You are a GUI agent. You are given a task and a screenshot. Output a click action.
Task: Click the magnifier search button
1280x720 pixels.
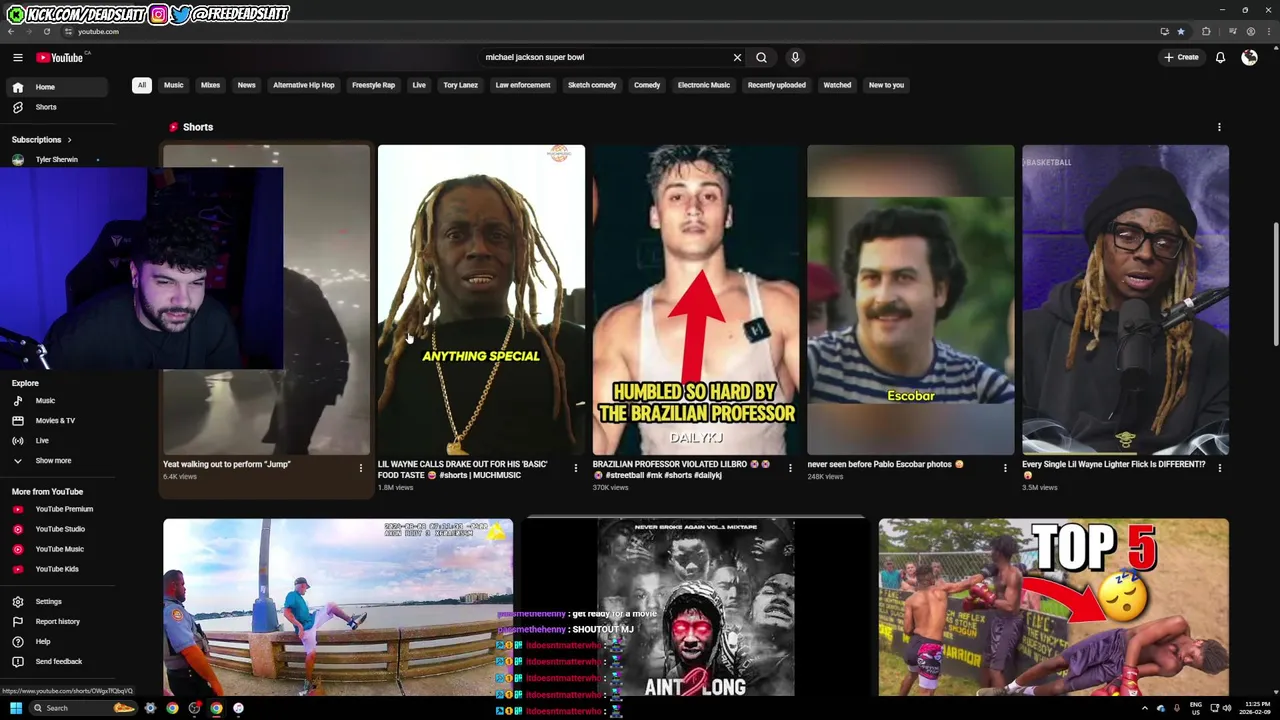click(x=761, y=57)
